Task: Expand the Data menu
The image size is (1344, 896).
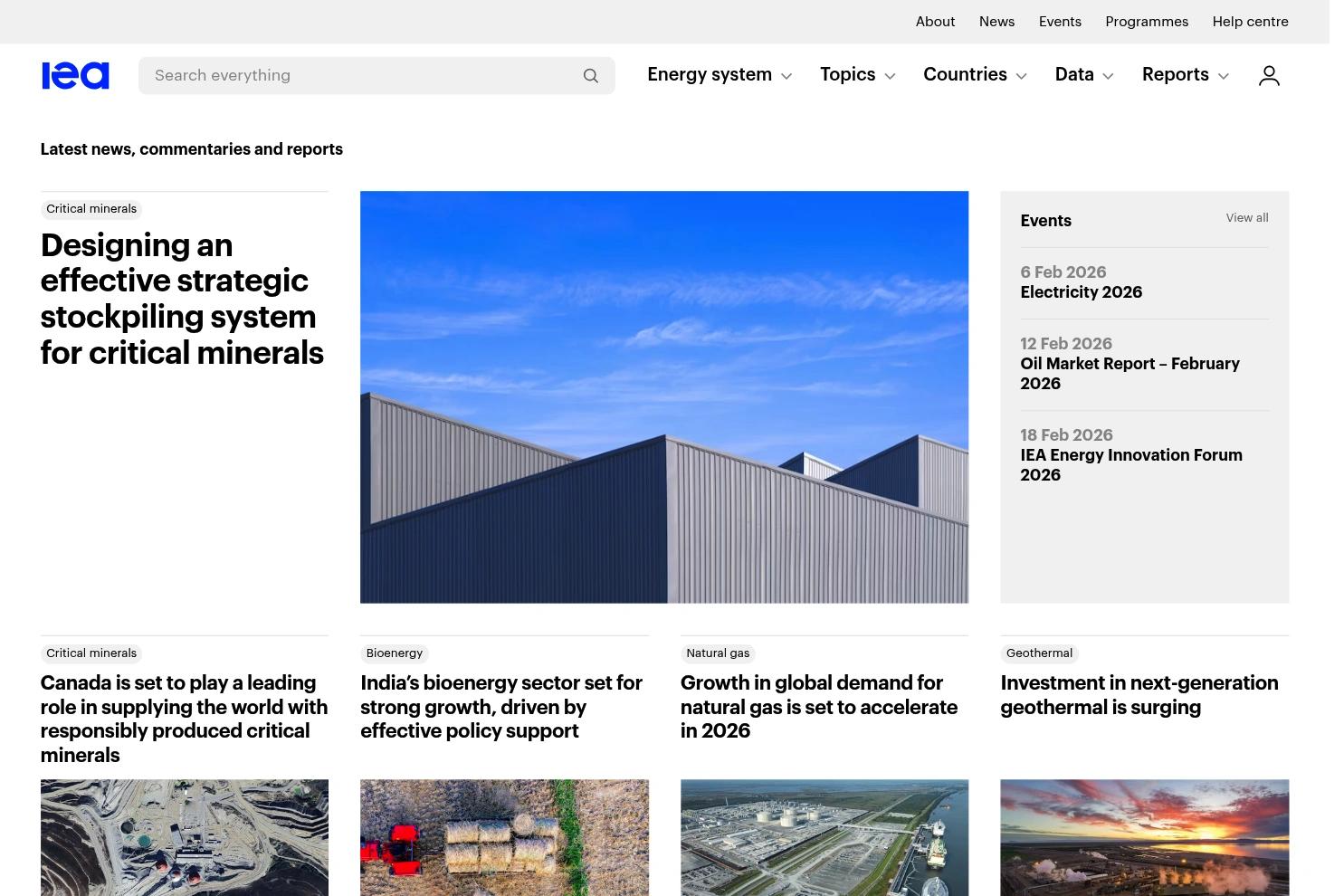Action: point(1084,75)
